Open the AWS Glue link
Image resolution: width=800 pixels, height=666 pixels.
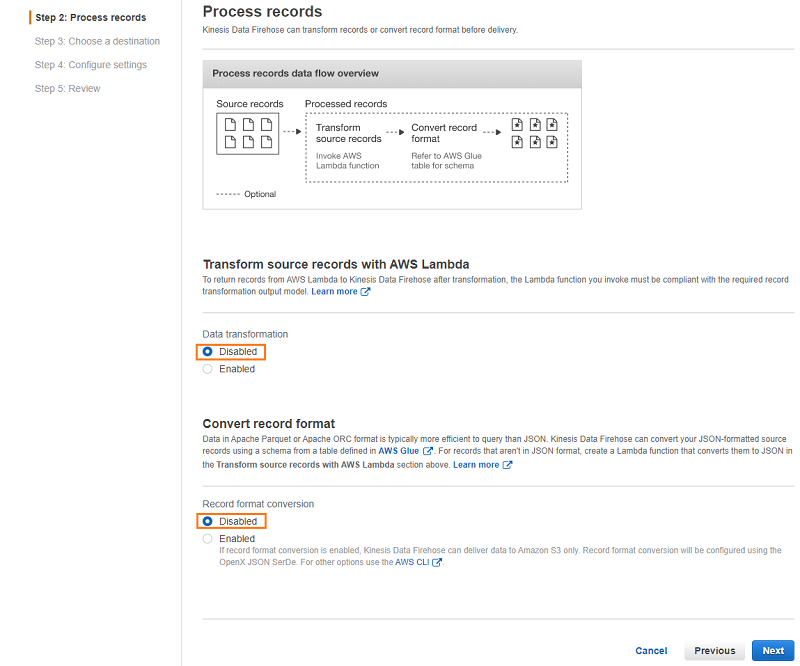[398, 451]
